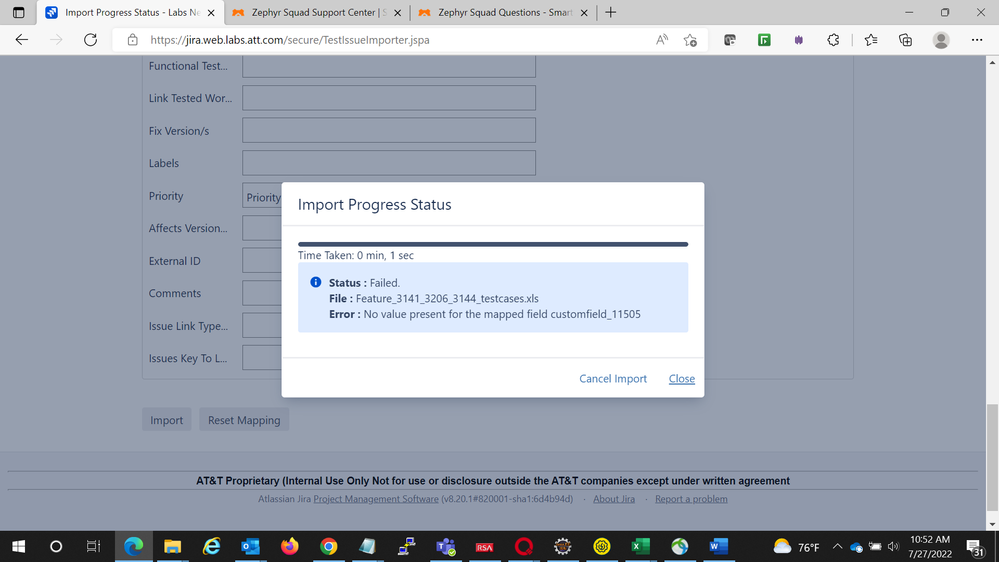Click the user profile avatar icon
The width and height of the screenshot is (999, 562).
point(941,40)
